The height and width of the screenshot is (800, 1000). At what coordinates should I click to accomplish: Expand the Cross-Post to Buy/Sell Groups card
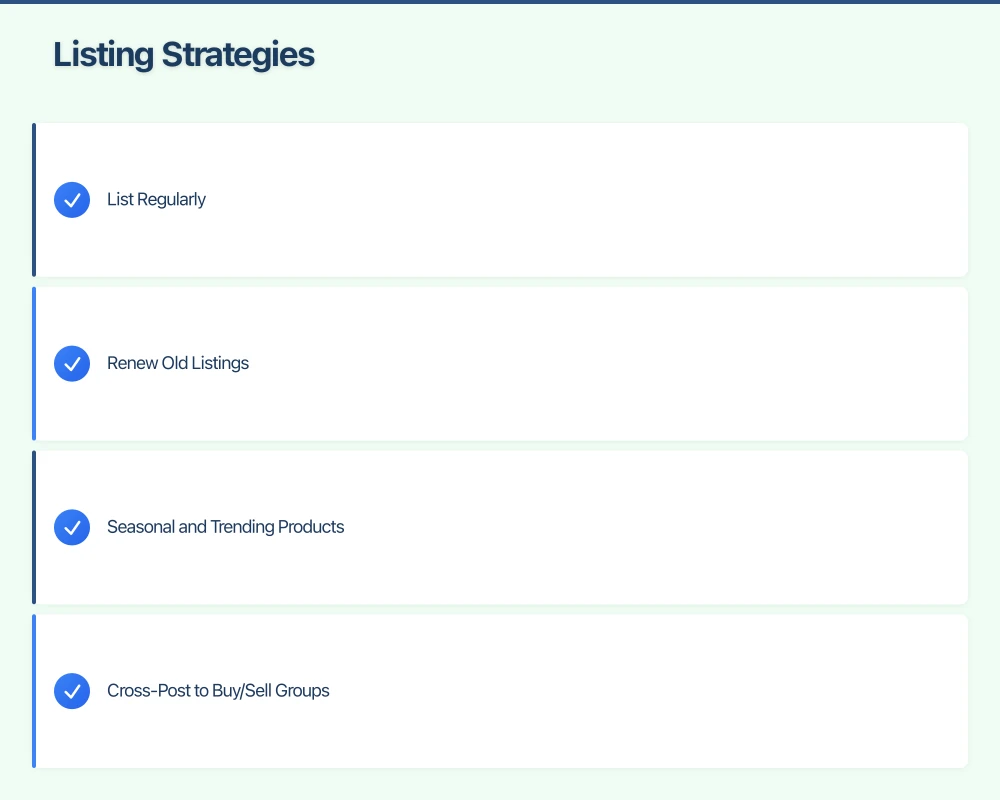[x=500, y=690]
